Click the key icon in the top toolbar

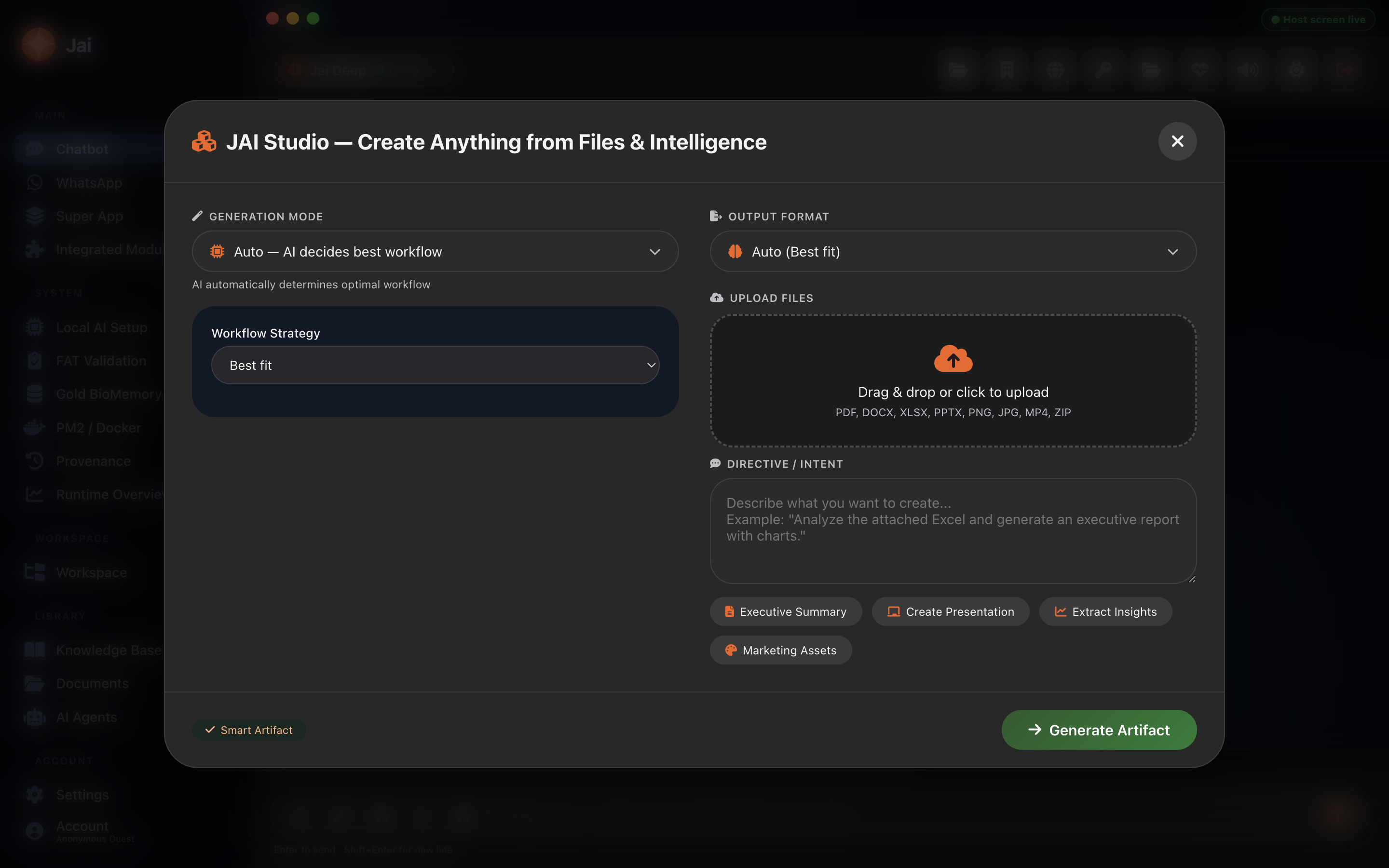(1103, 70)
